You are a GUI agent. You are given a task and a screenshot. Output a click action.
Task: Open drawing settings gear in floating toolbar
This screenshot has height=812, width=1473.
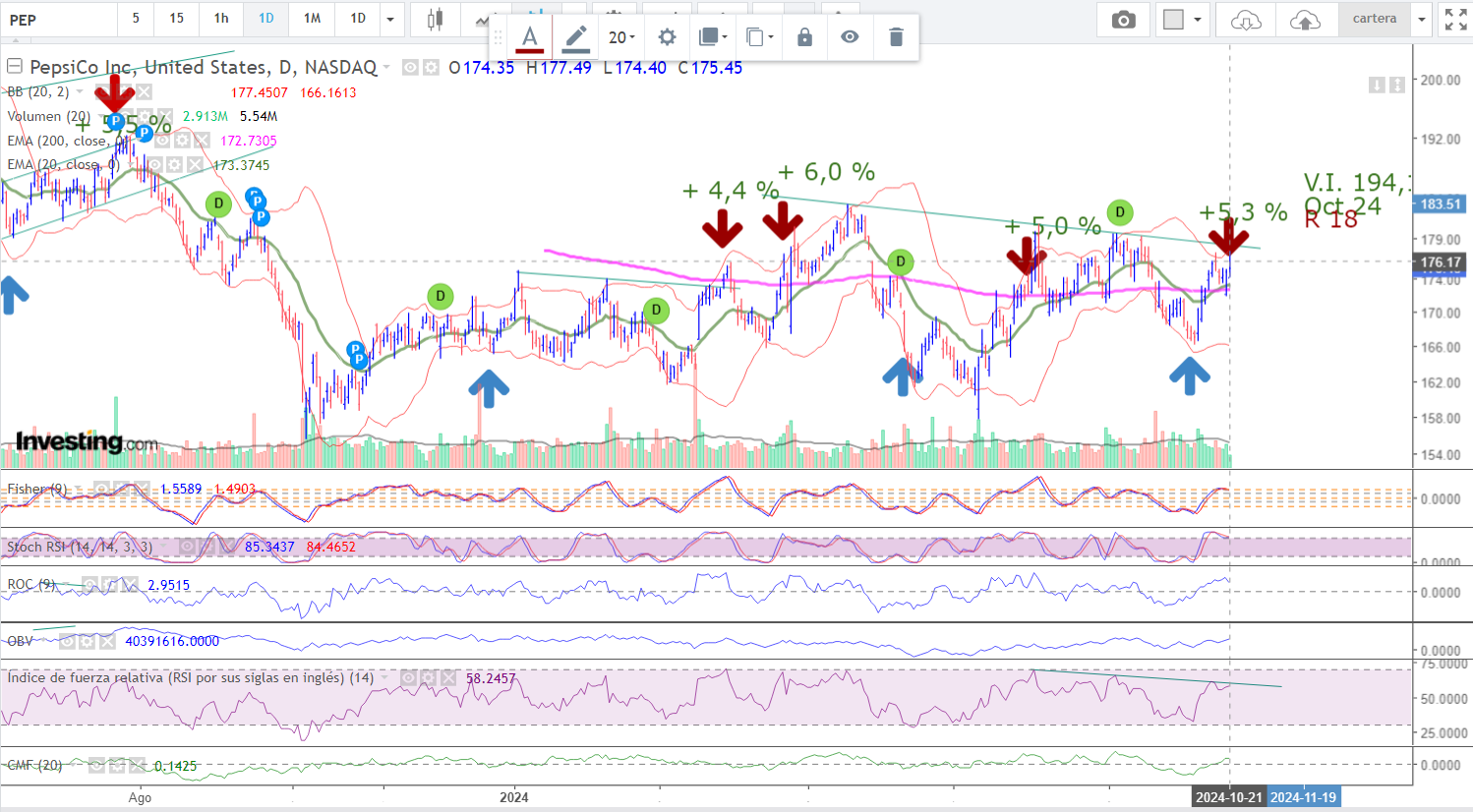pyautogui.click(x=667, y=37)
